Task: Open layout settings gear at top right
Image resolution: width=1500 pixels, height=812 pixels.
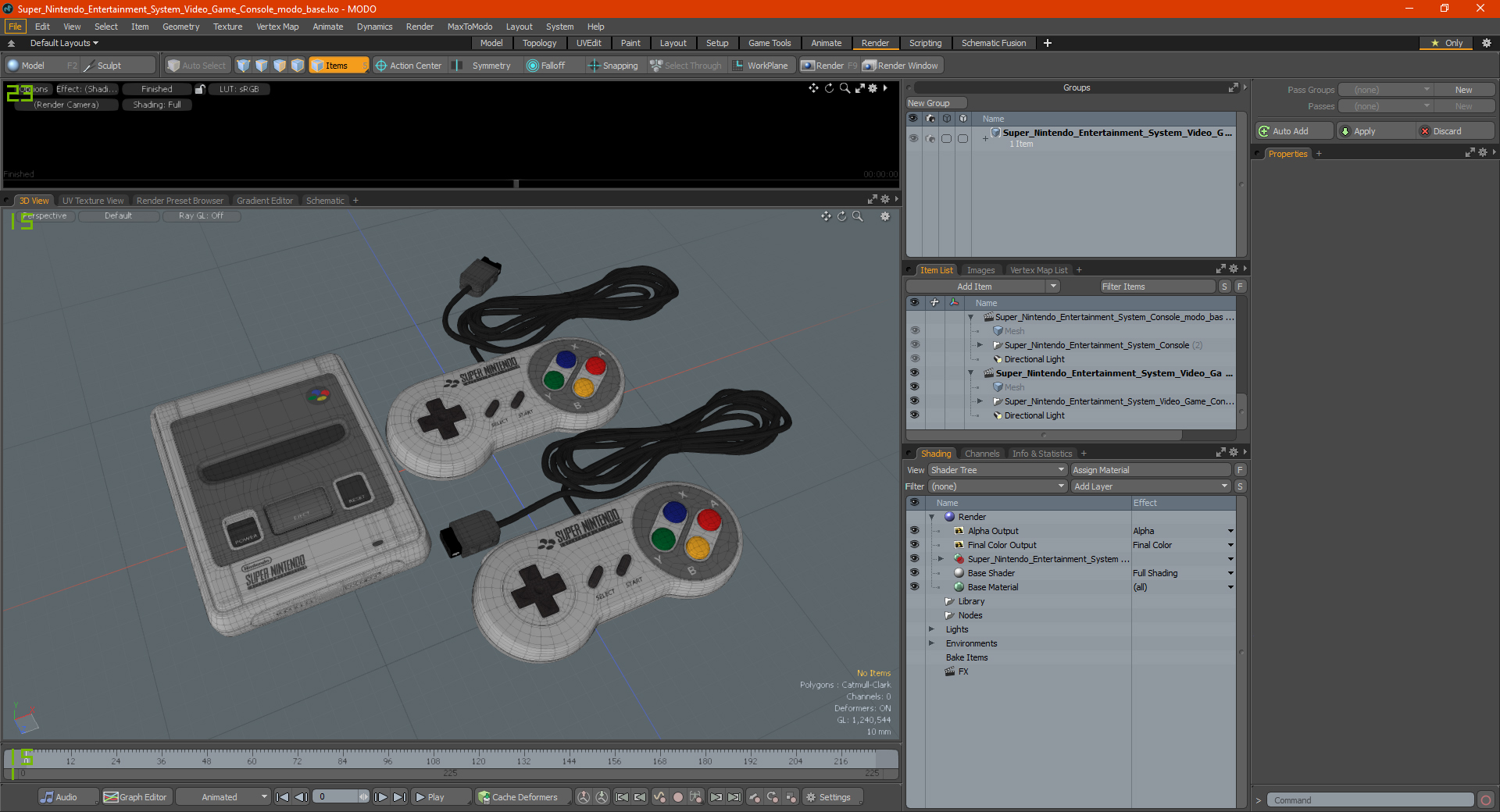Action: click(1487, 43)
